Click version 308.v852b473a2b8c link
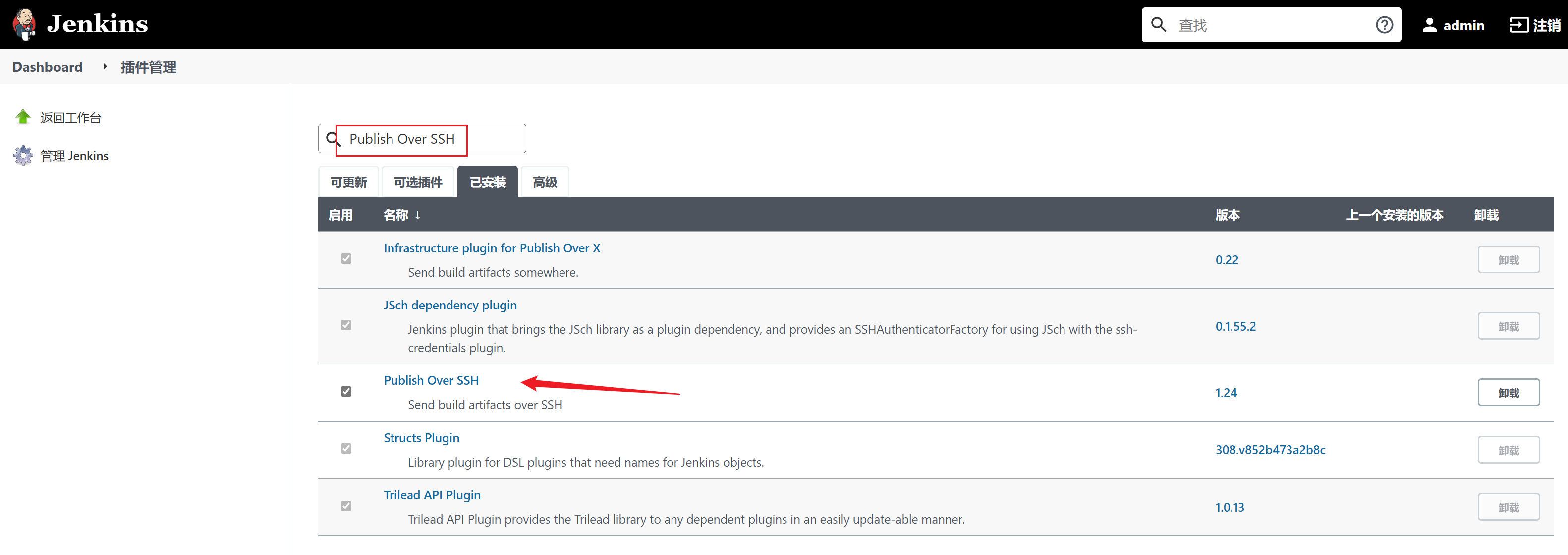This screenshot has width=1568, height=555. pyautogui.click(x=1270, y=450)
